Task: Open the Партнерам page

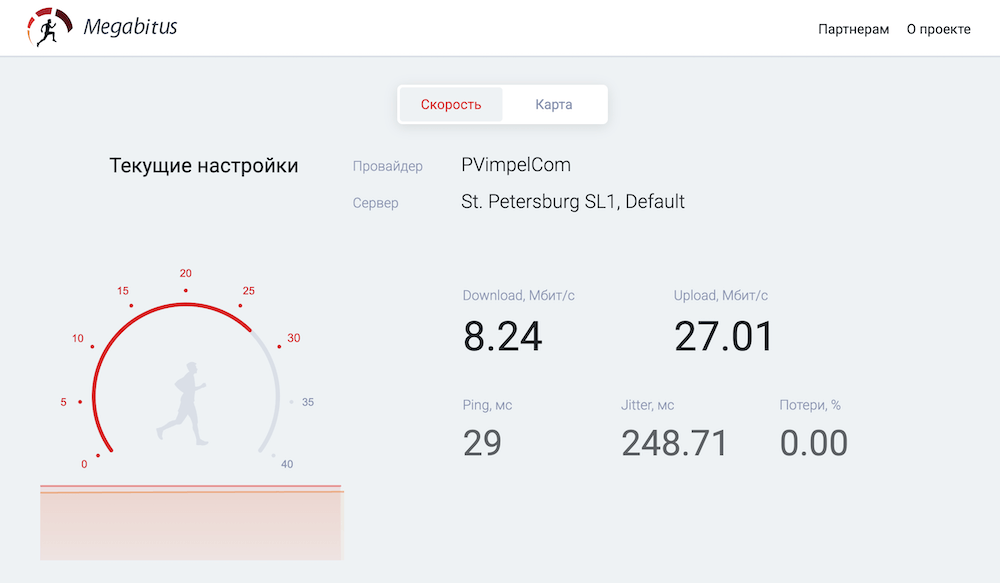Action: [853, 29]
